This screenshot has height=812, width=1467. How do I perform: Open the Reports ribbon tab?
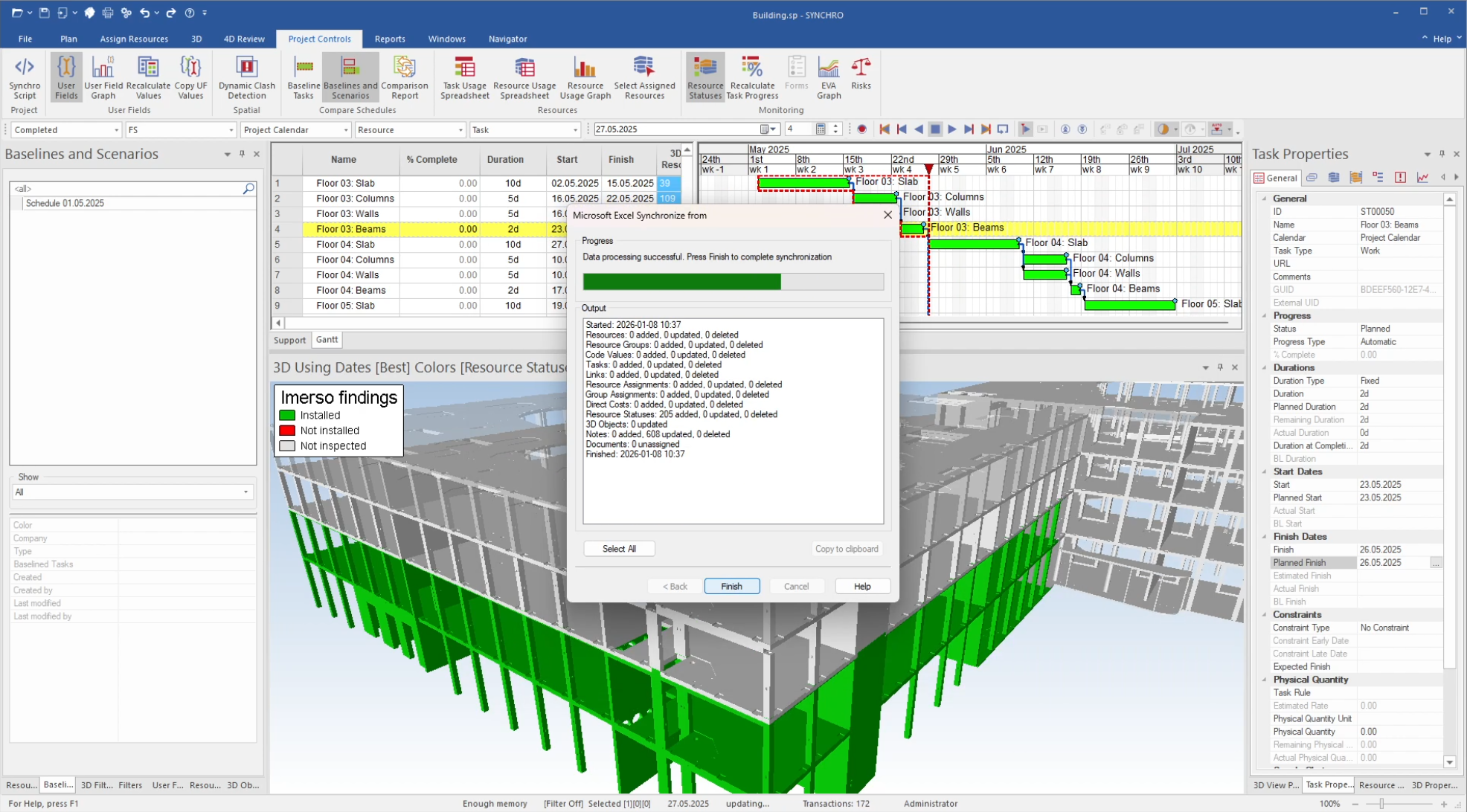[x=389, y=39]
